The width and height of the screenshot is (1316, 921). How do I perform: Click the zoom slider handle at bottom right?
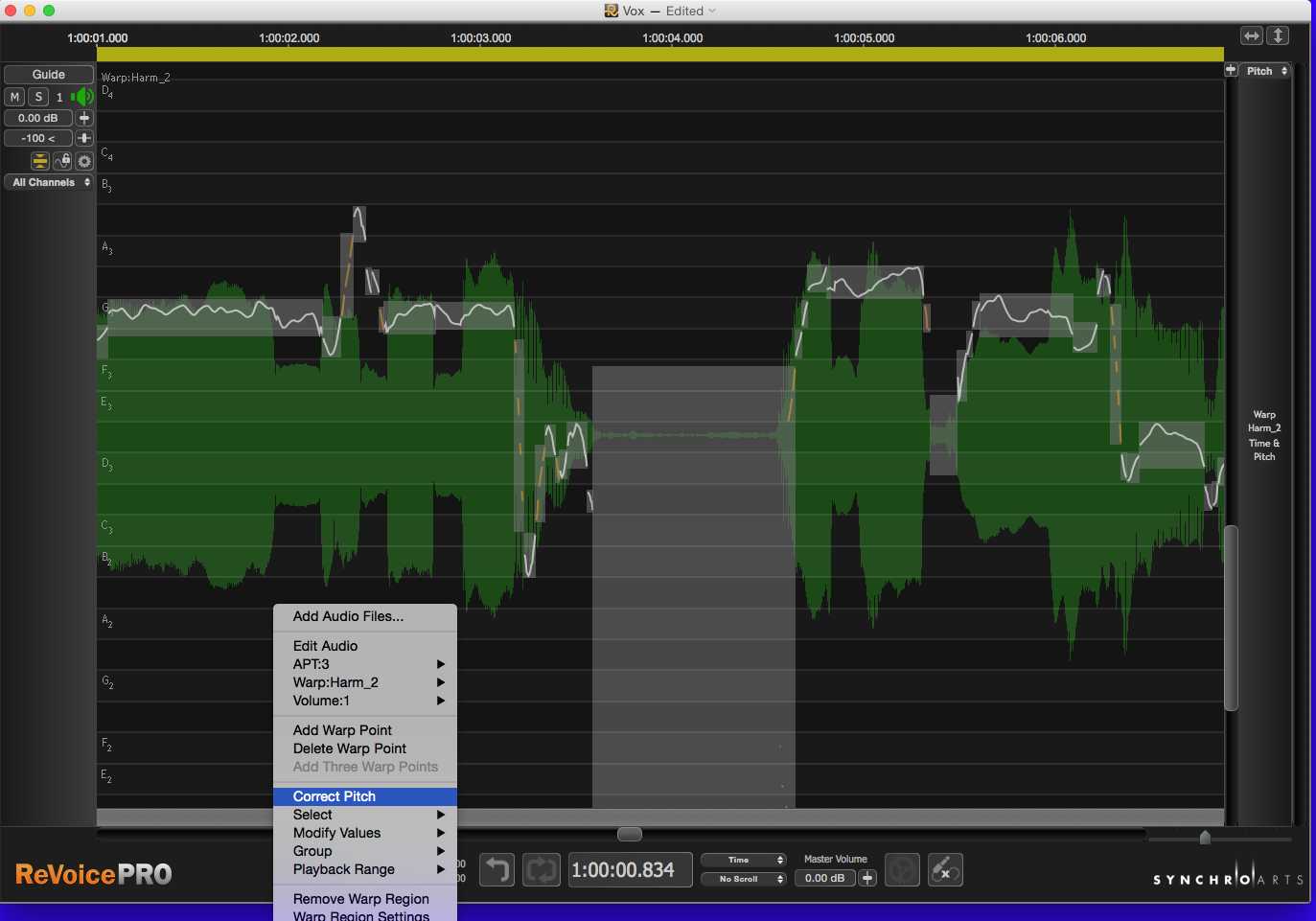coord(1205,838)
